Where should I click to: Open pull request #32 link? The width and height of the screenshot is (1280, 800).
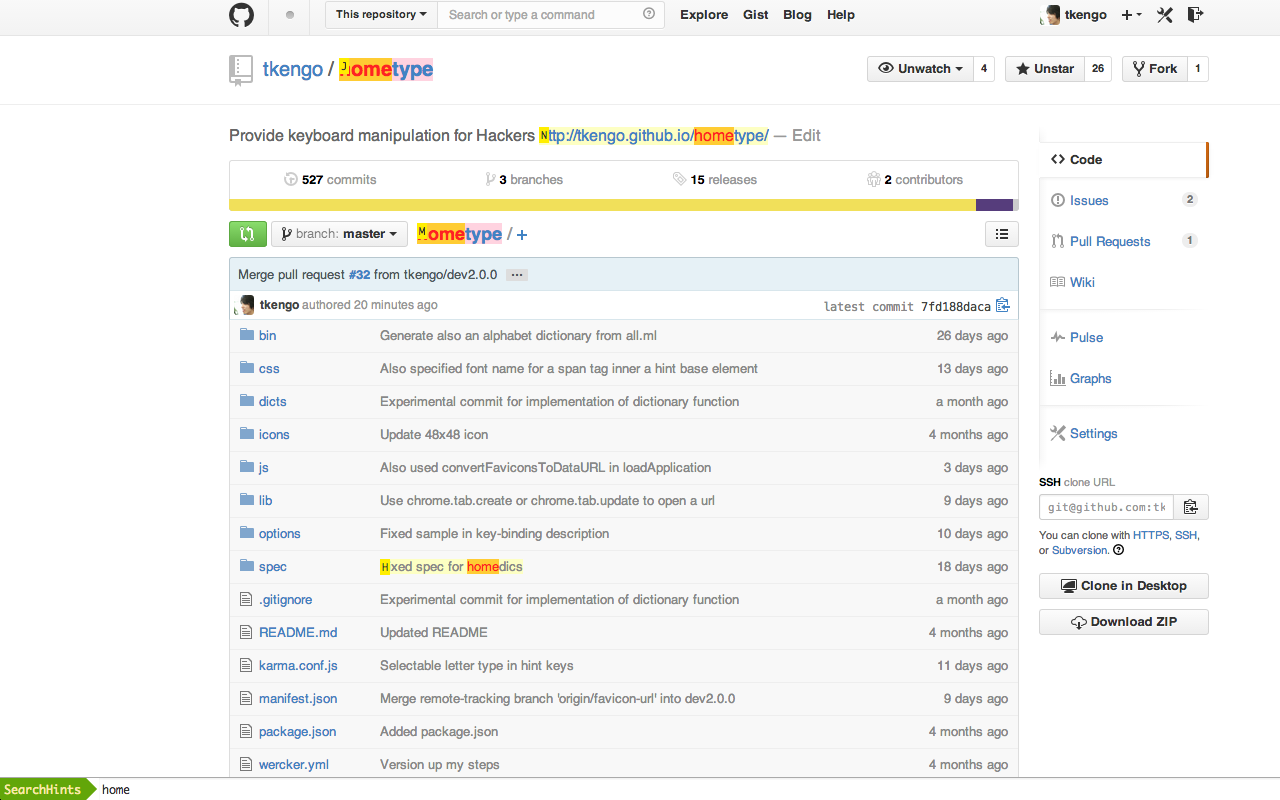pos(359,275)
